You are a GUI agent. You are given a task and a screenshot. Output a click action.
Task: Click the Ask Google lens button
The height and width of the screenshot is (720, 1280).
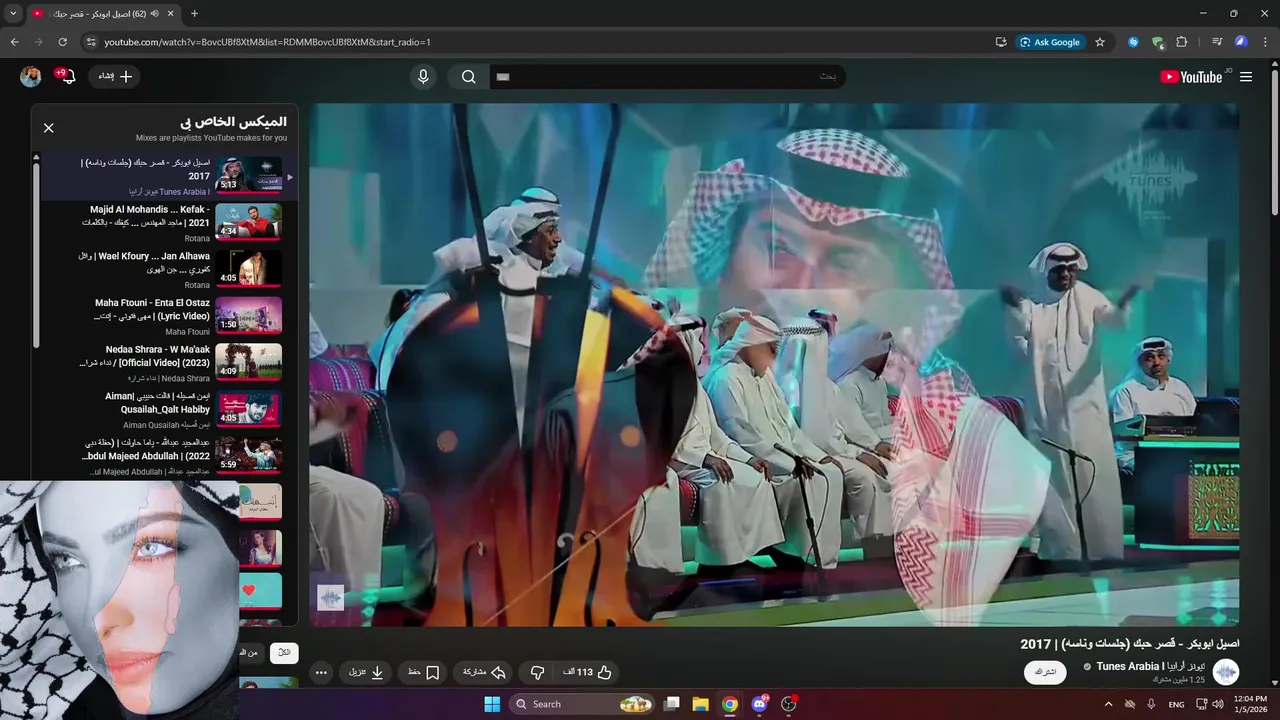[x=1050, y=42]
